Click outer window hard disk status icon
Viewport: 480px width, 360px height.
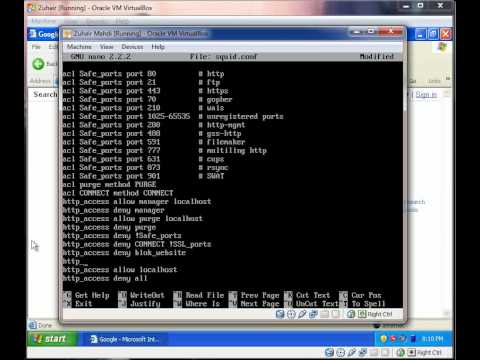329,352
